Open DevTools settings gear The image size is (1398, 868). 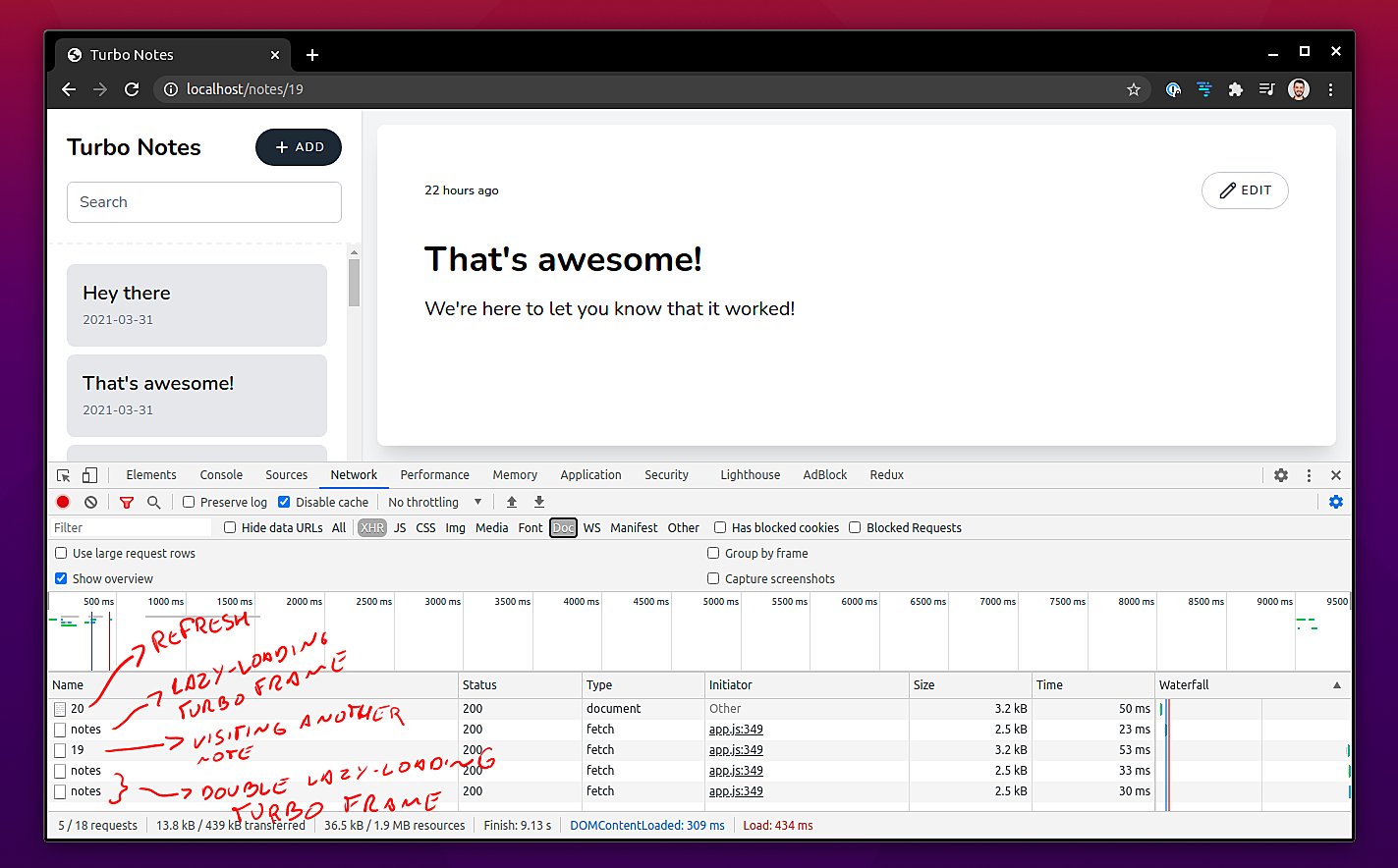(x=1281, y=475)
